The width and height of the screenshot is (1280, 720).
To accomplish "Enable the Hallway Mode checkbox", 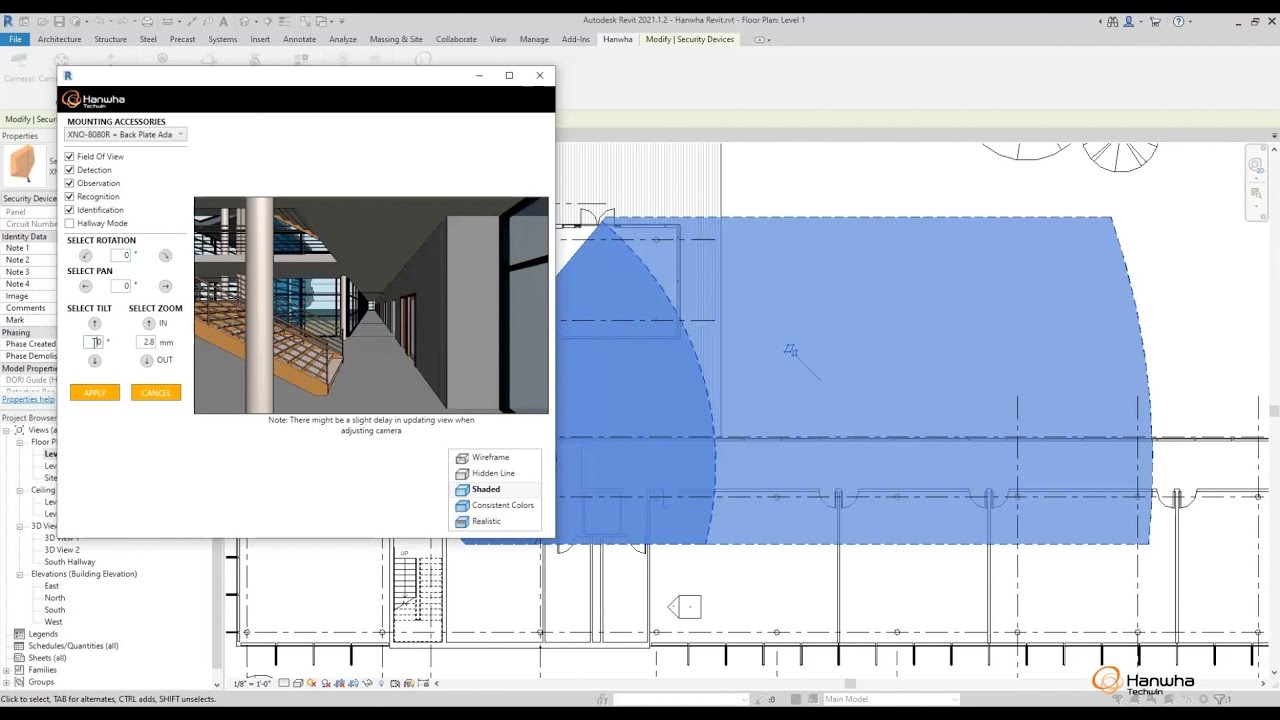I will coord(70,223).
